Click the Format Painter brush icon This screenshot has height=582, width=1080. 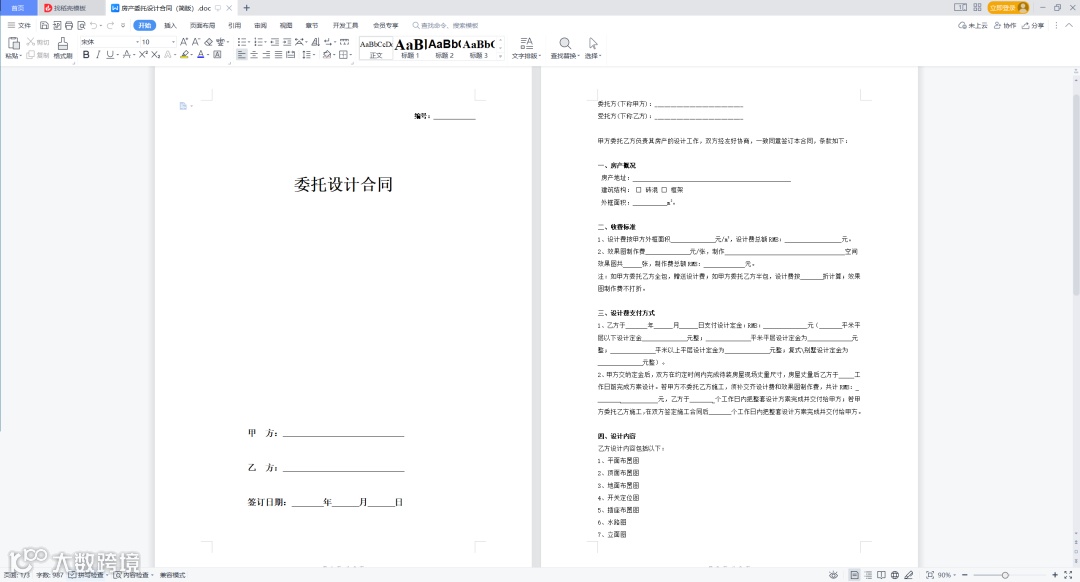tap(63, 44)
